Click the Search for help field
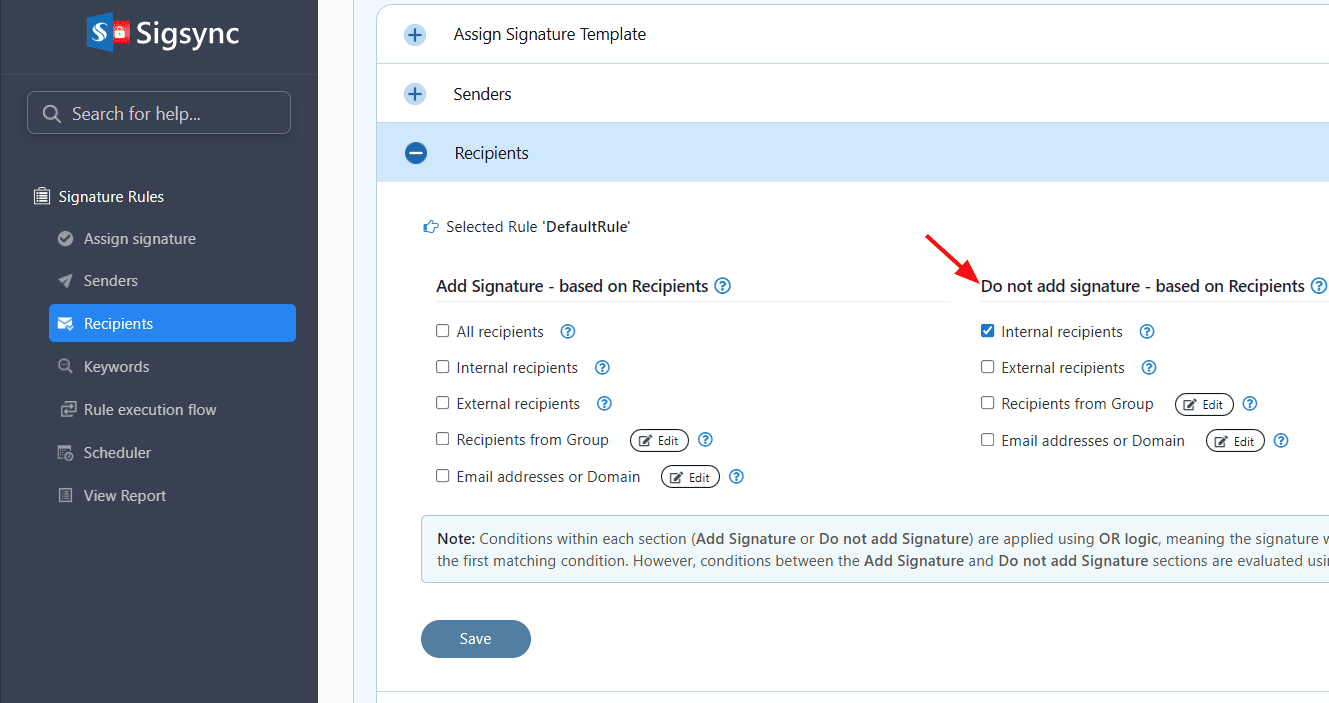1329x703 pixels. pos(160,114)
